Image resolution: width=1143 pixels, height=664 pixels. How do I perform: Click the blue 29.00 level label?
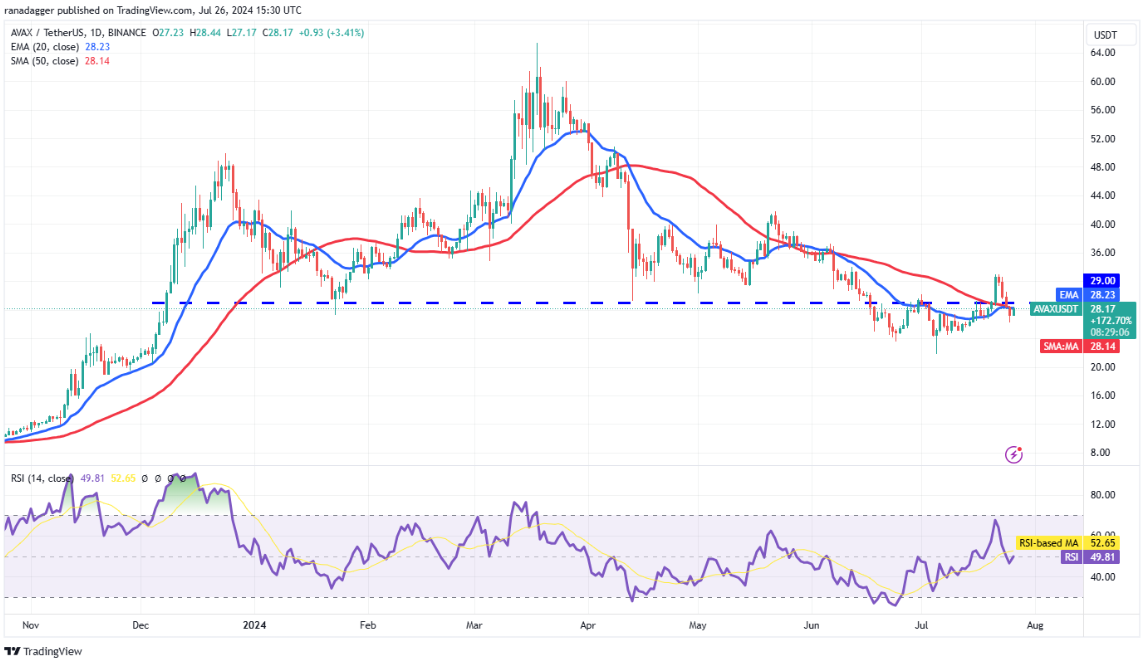point(1101,281)
